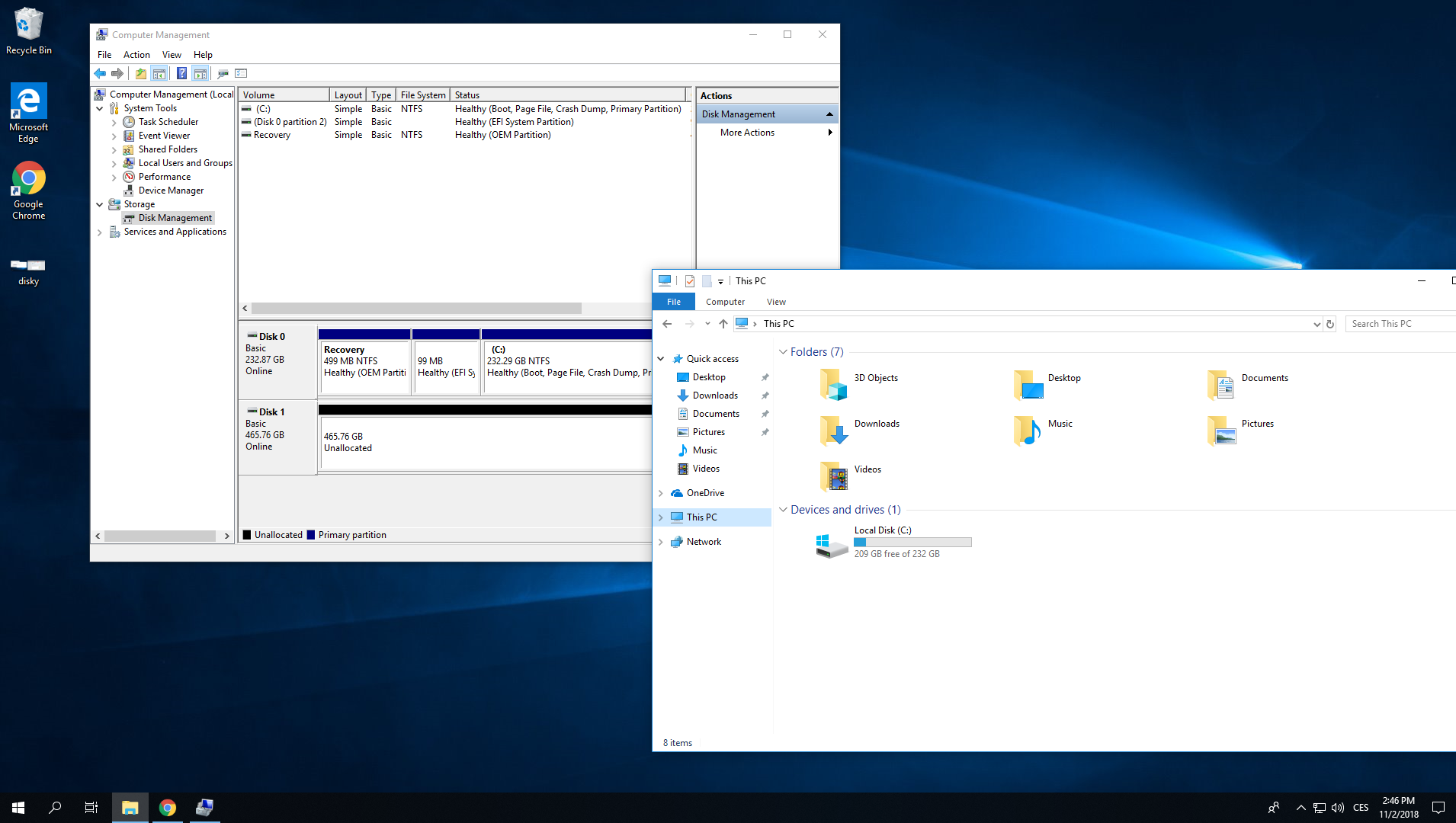Switch to the Computer ribbon tab

725,302
